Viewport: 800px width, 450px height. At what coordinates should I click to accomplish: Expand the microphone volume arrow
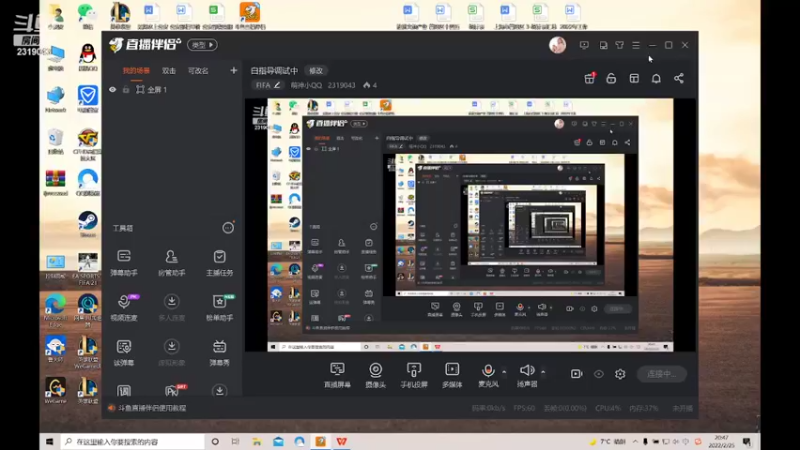point(504,371)
